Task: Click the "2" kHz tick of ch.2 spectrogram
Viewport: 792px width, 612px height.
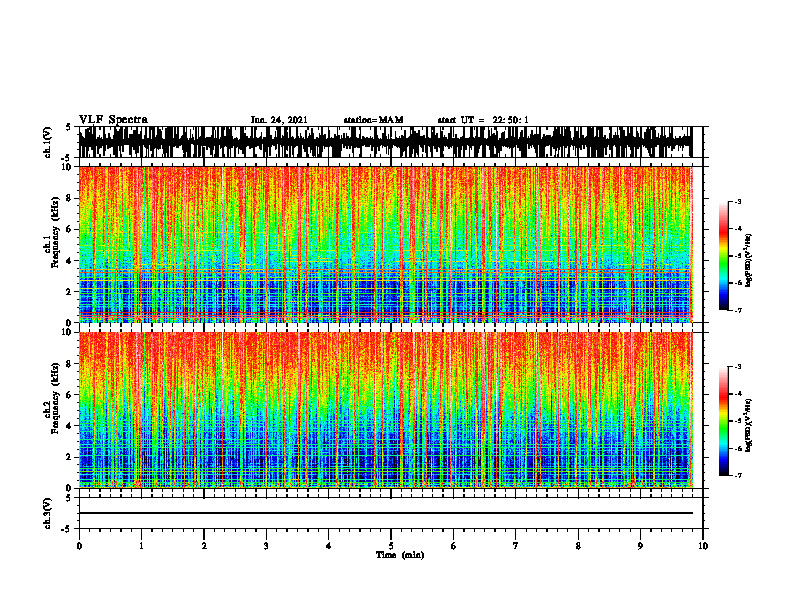Action: 70,457
